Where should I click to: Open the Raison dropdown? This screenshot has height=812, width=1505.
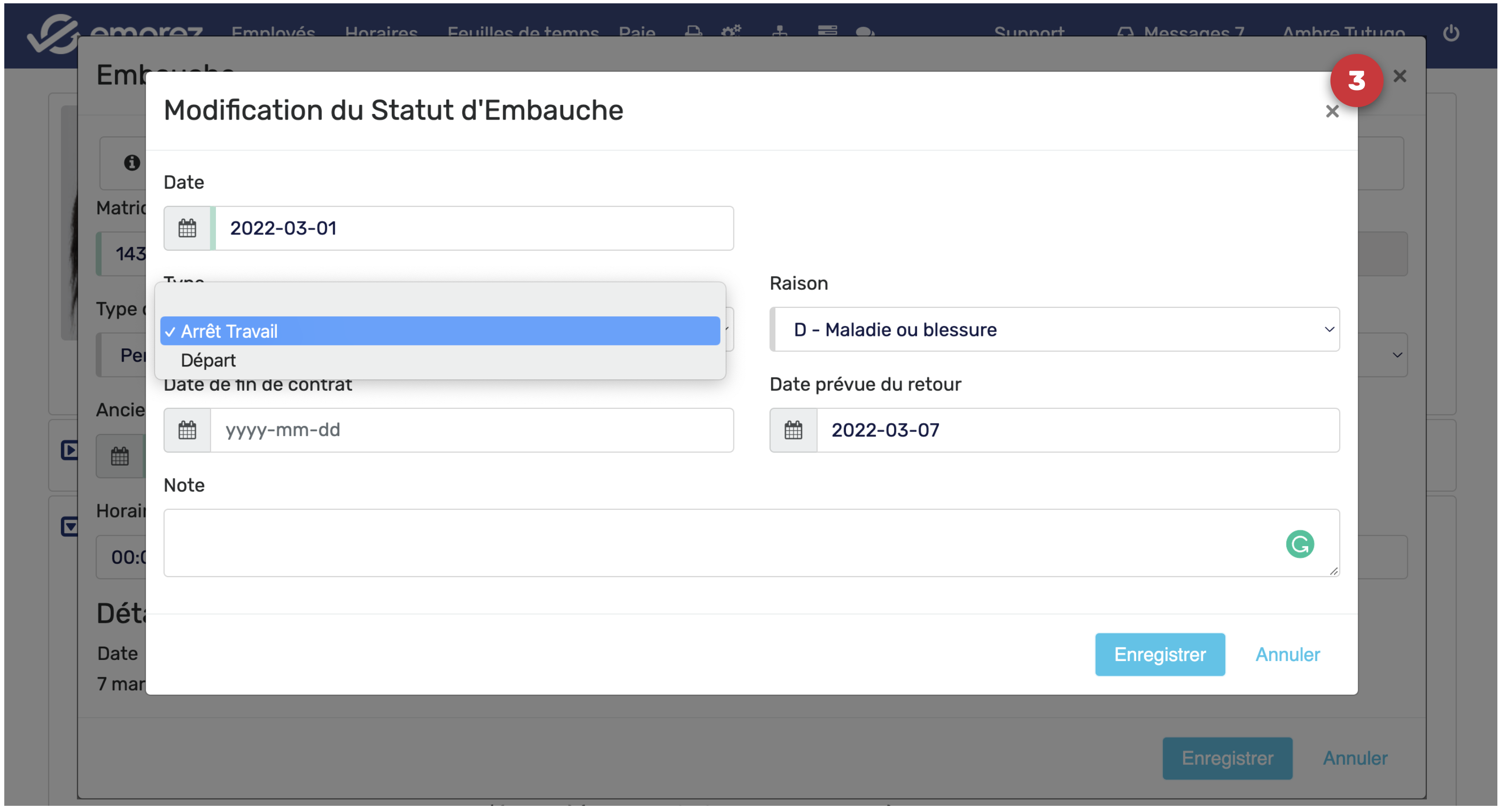click(1055, 329)
